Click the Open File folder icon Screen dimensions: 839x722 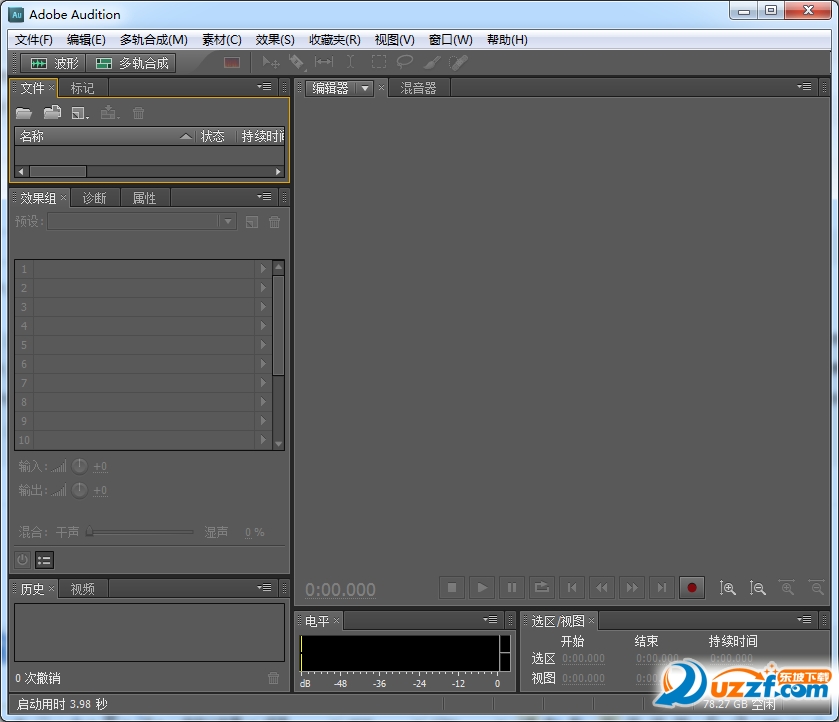point(24,113)
